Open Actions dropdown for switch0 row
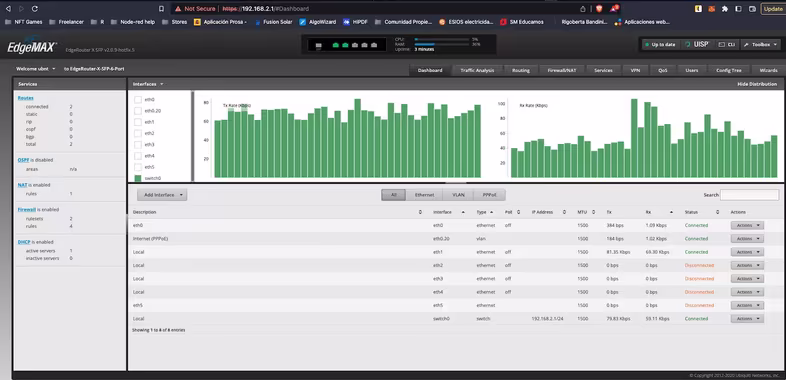This screenshot has width=786, height=380. click(x=747, y=319)
